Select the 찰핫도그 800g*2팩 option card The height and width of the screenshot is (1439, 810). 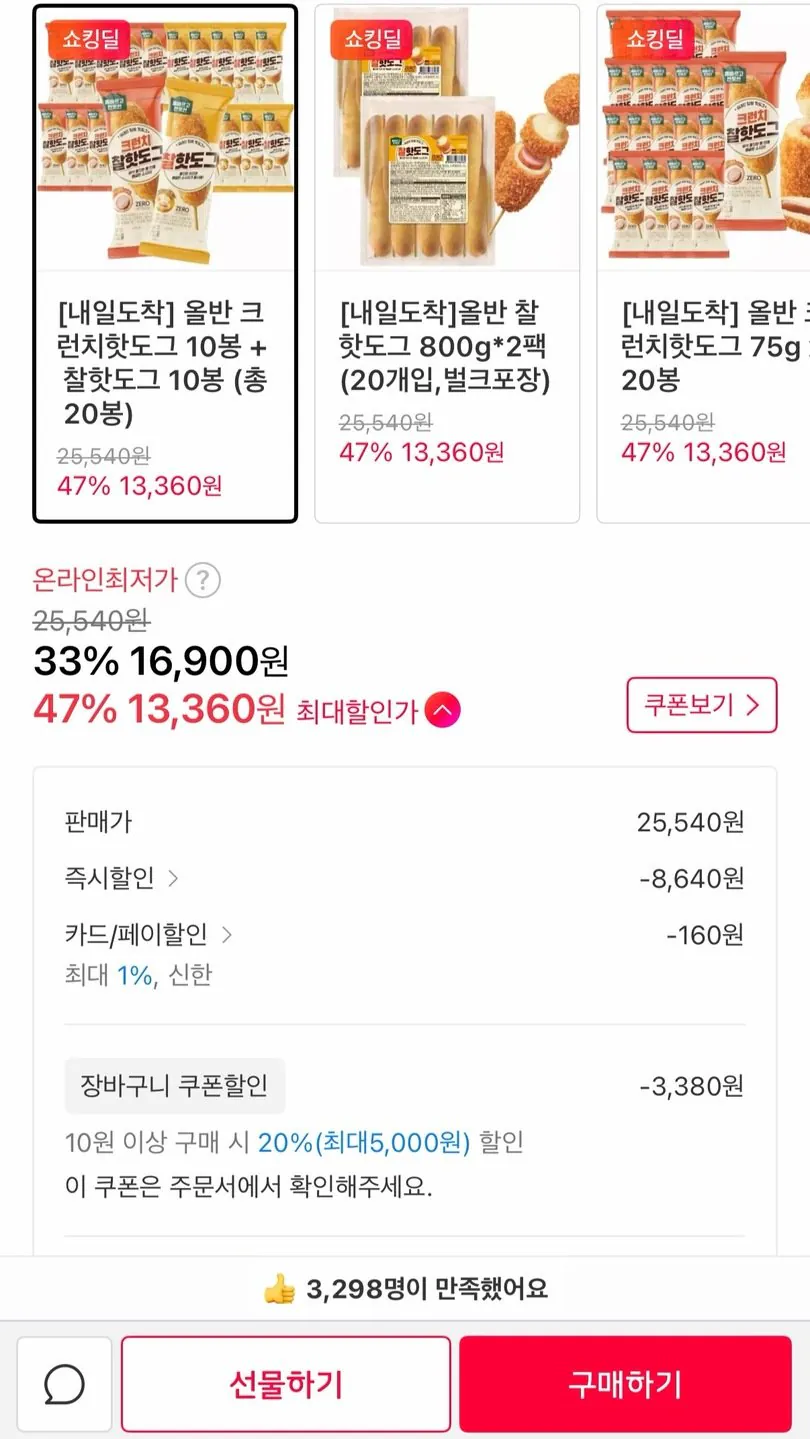tap(446, 380)
